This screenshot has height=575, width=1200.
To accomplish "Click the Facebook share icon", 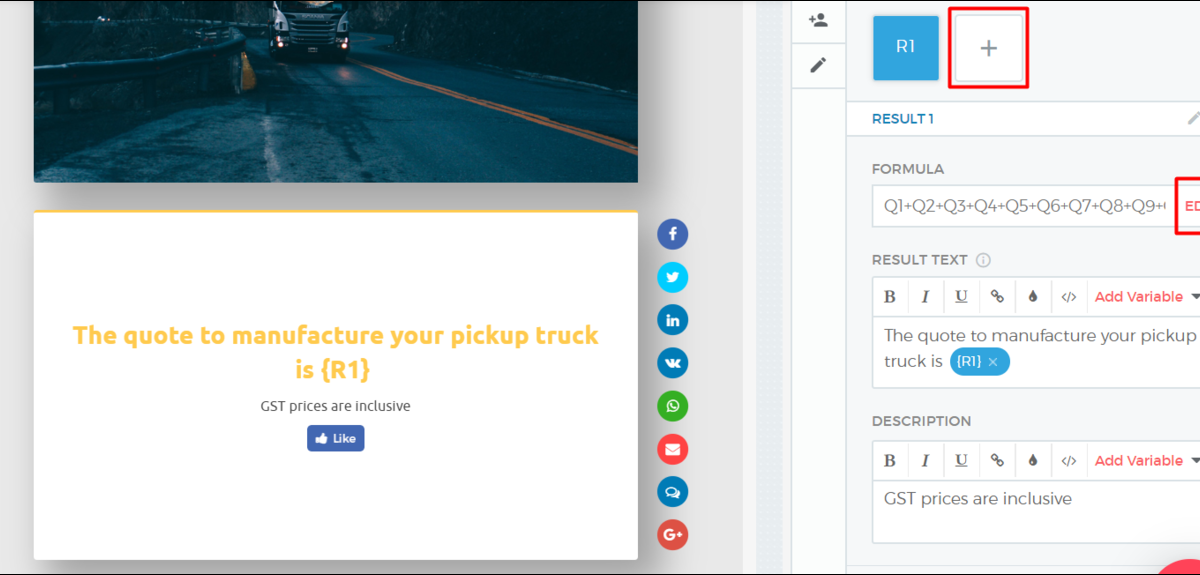I will coord(672,234).
